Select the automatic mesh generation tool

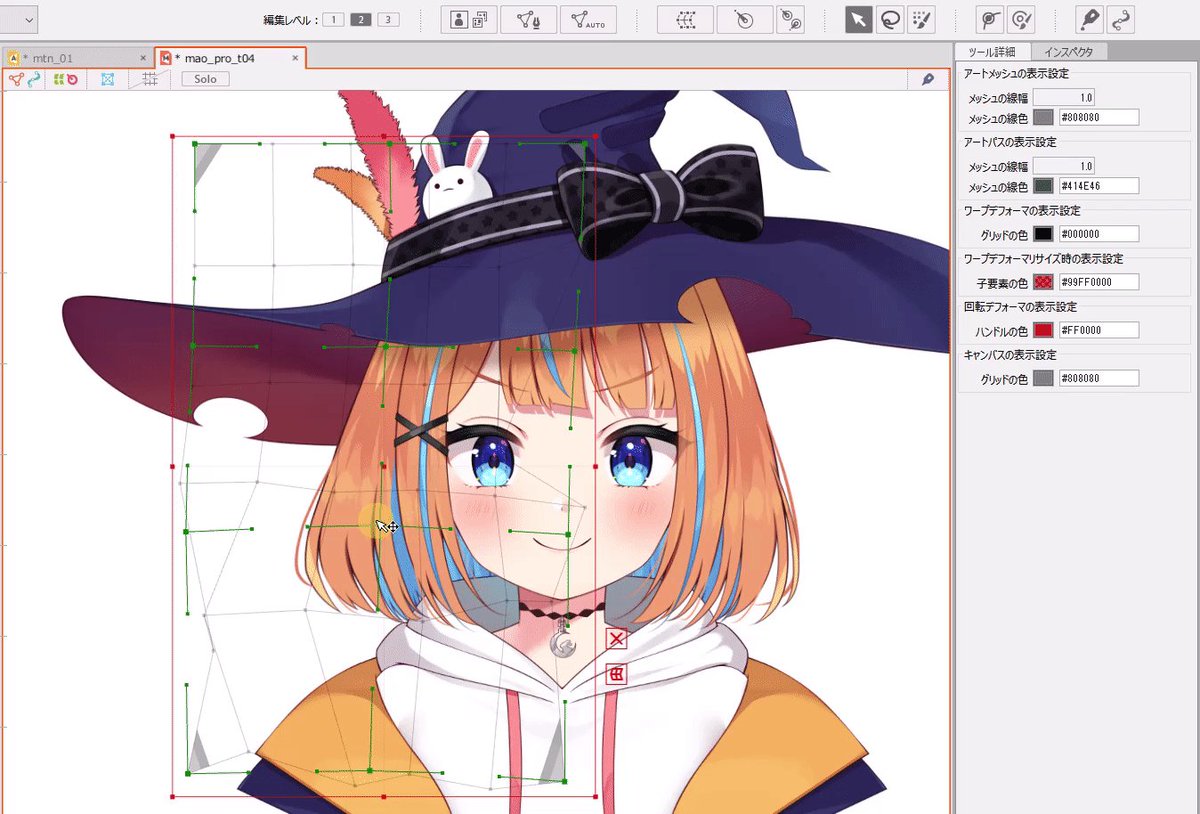[x=589, y=19]
